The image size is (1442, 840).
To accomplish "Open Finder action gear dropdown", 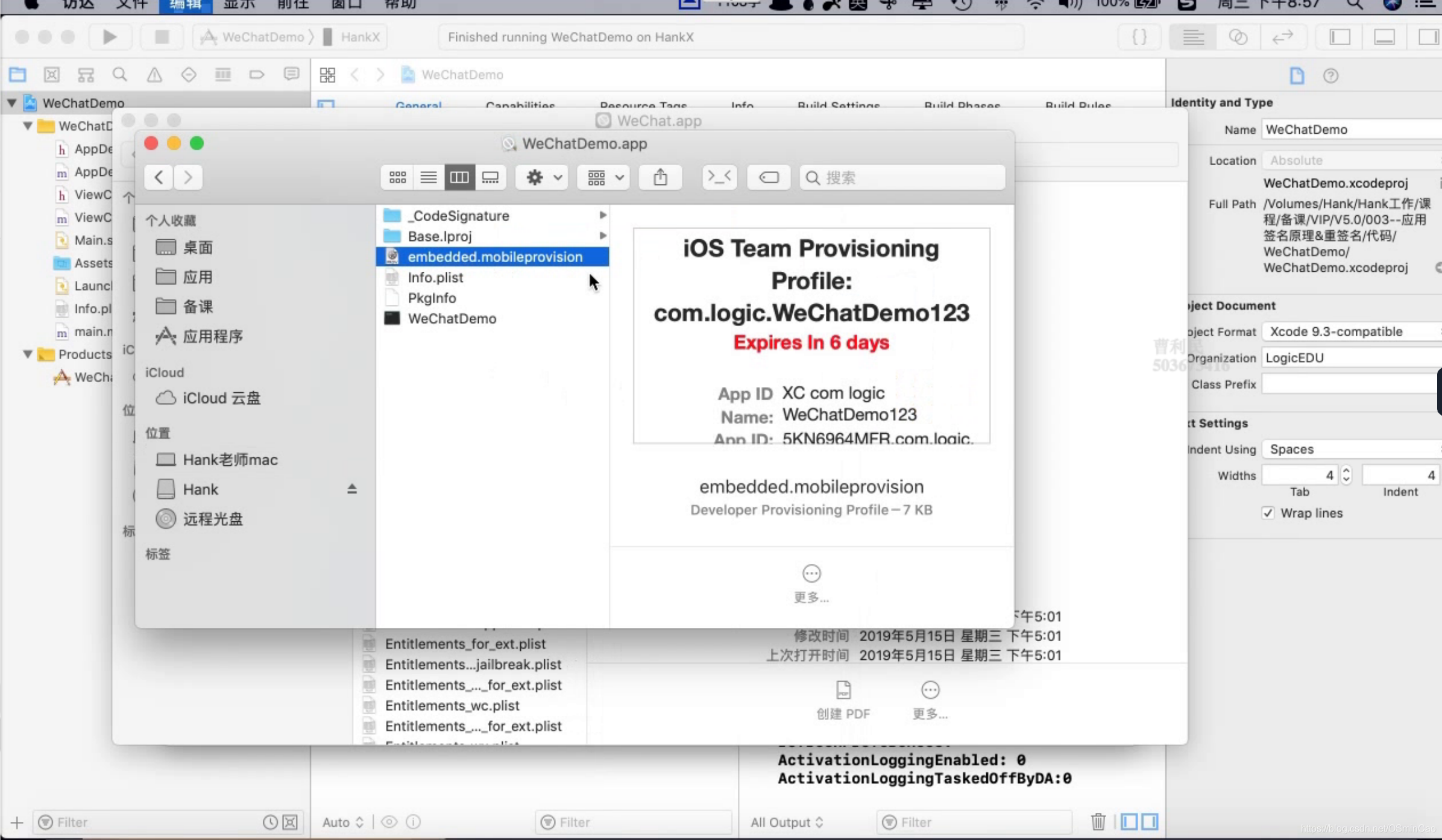I will (x=542, y=177).
